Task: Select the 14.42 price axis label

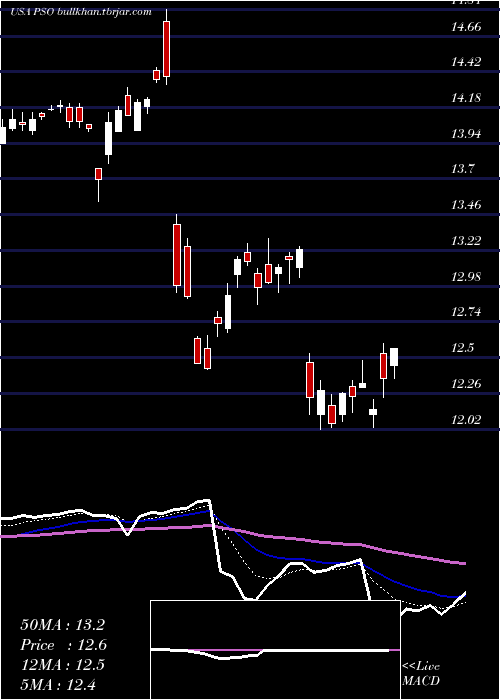Action: coord(466,62)
